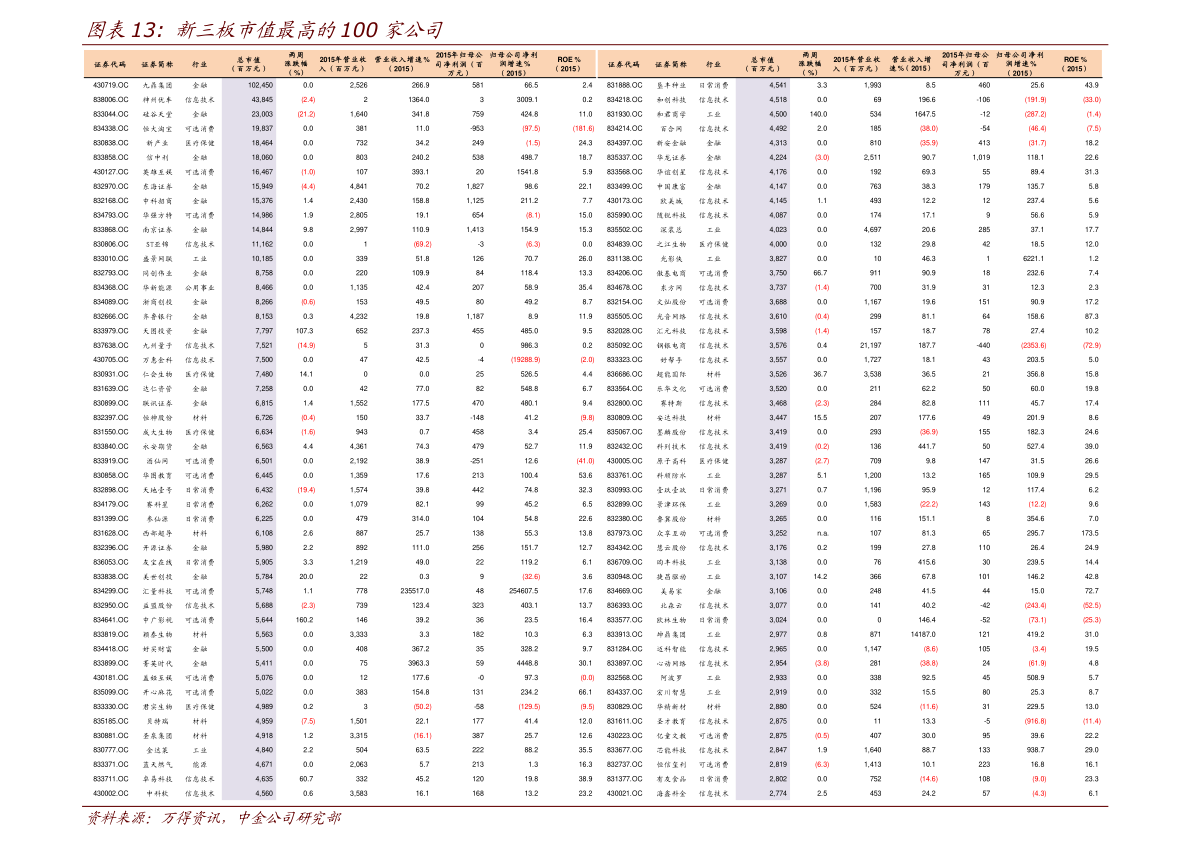1191x847 pixels.
Task: Click the 资料来源 source footer text
Action: click(212, 819)
